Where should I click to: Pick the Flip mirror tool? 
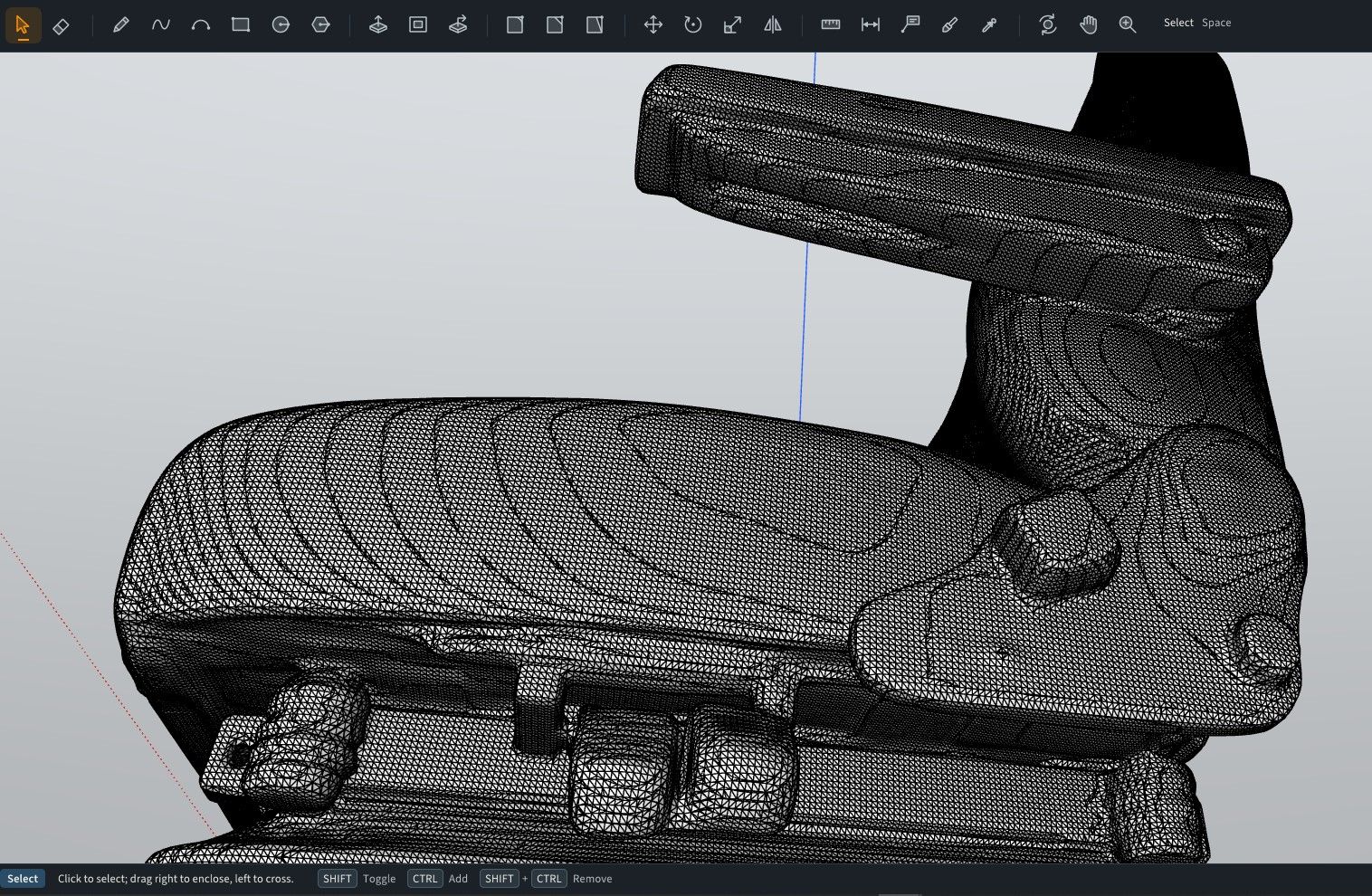(x=773, y=25)
